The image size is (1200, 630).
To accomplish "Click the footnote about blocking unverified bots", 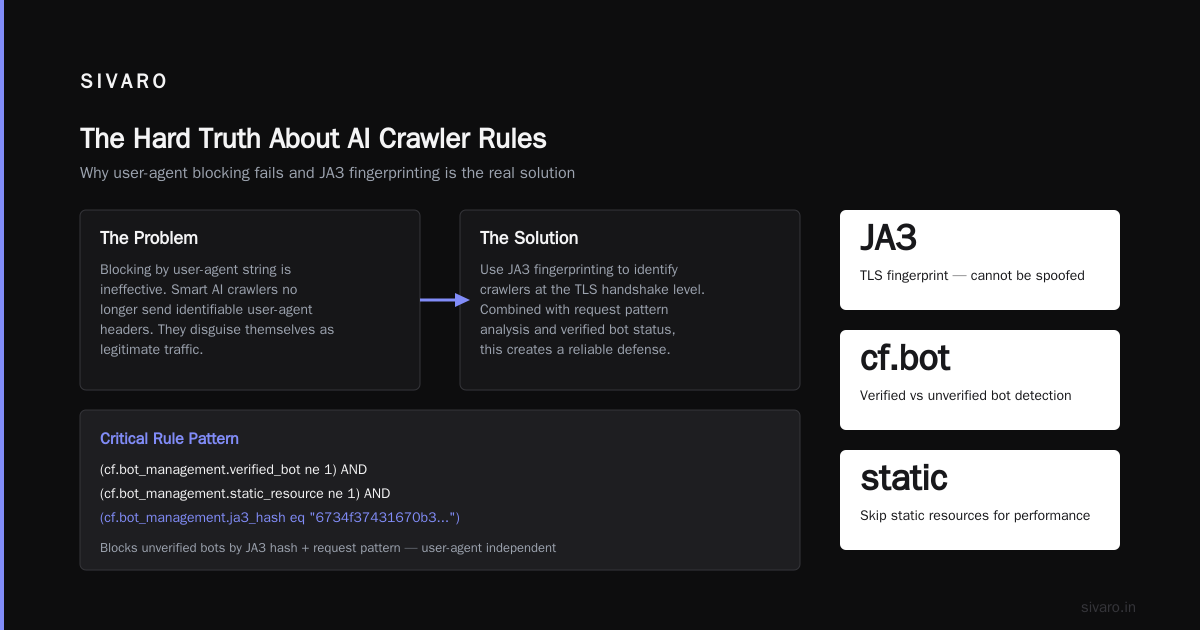I will coord(328,548).
